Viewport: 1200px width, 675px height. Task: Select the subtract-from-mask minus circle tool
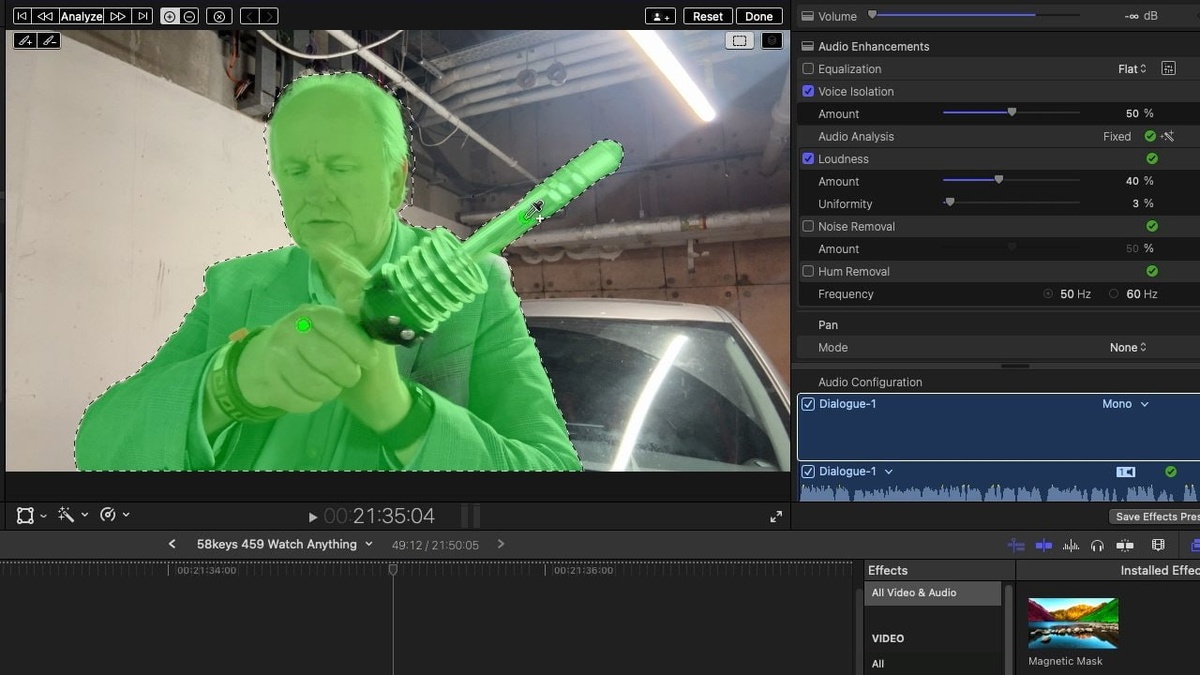[189, 16]
